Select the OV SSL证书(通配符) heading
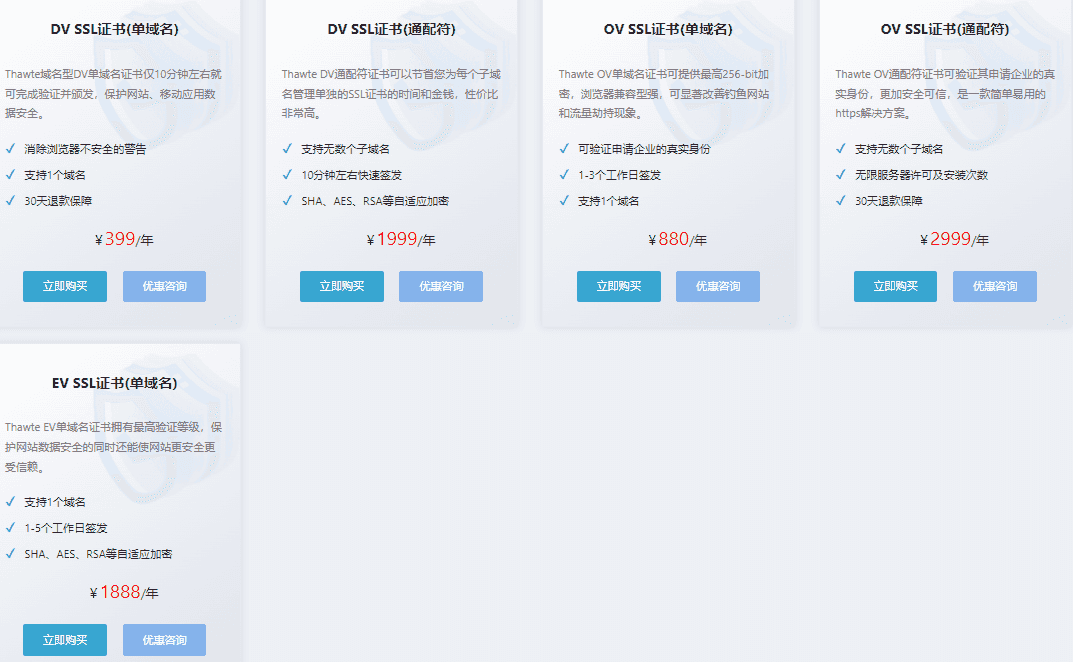The width and height of the screenshot is (1073, 662). click(945, 29)
